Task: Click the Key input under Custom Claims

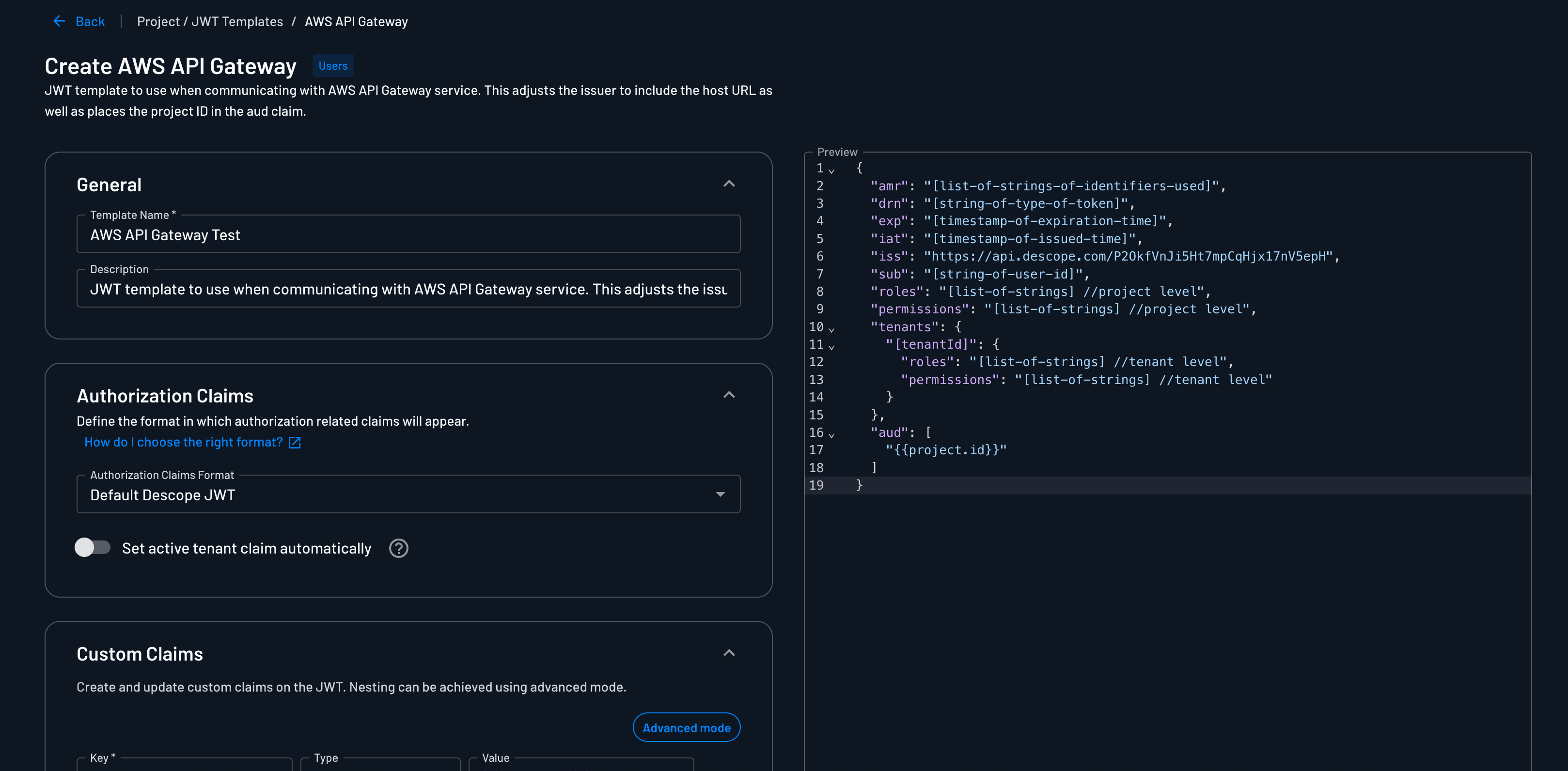Action: tap(183, 767)
